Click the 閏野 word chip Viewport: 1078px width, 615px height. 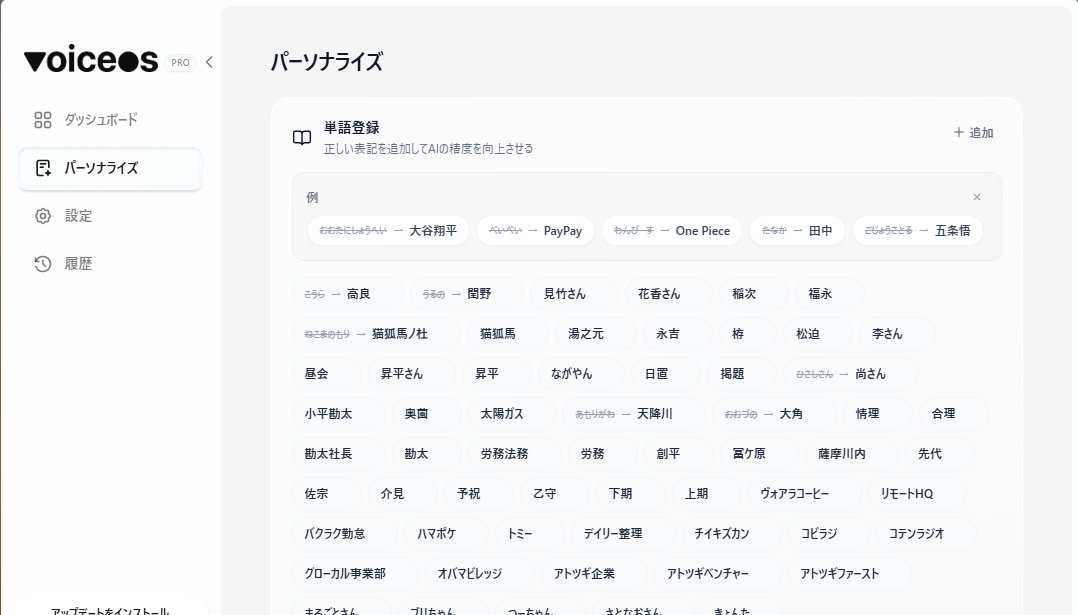(x=466, y=294)
